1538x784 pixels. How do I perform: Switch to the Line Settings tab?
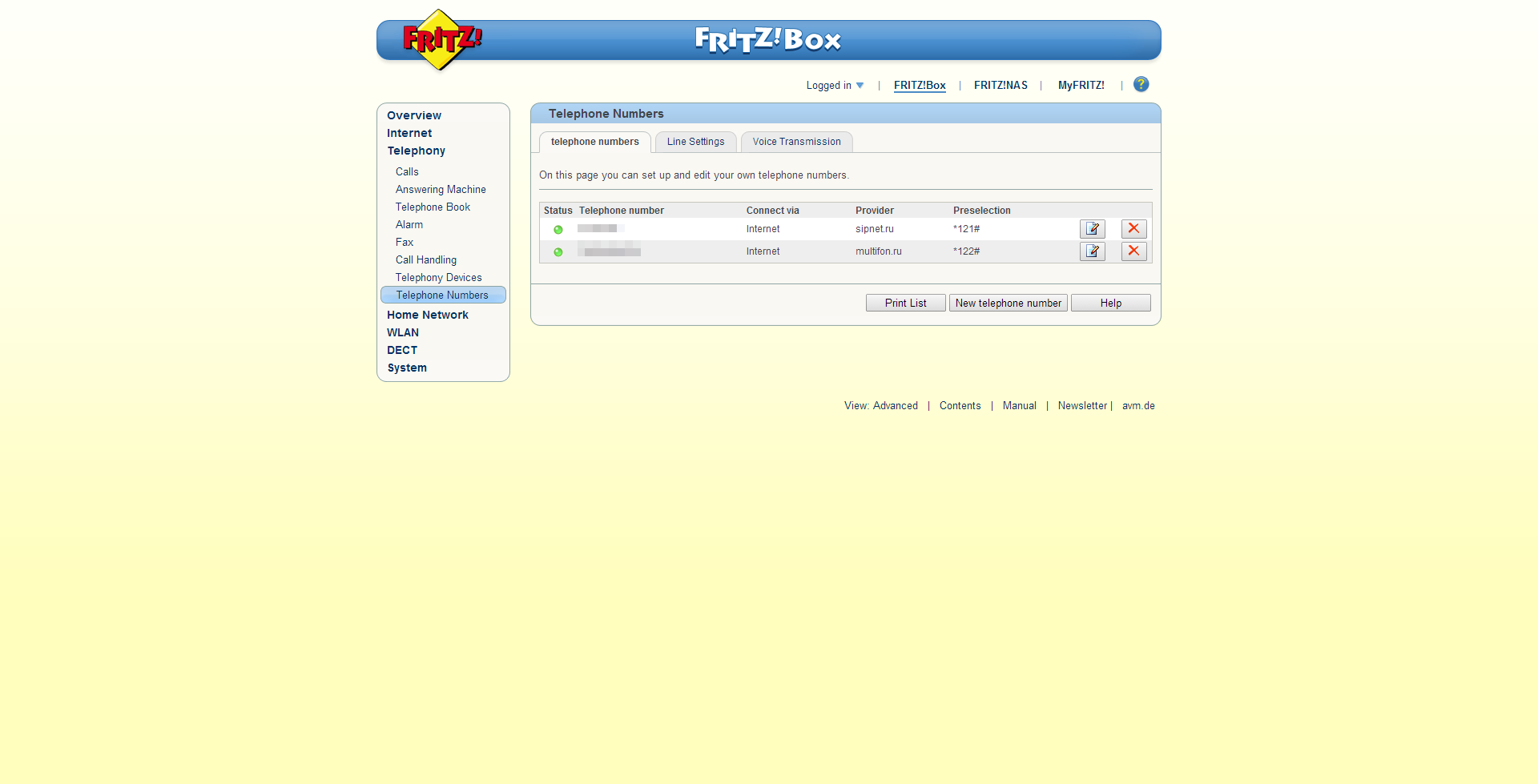pyautogui.click(x=695, y=142)
